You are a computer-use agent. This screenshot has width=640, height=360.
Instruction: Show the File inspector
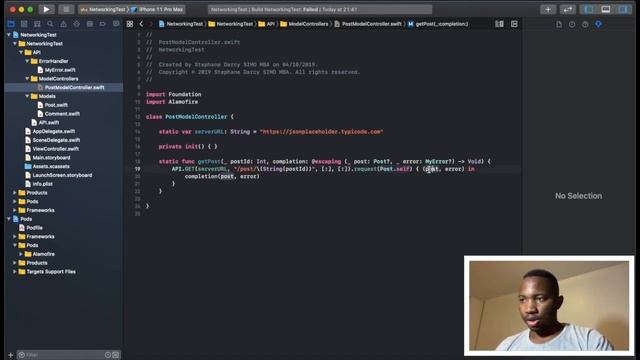coord(559,24)
